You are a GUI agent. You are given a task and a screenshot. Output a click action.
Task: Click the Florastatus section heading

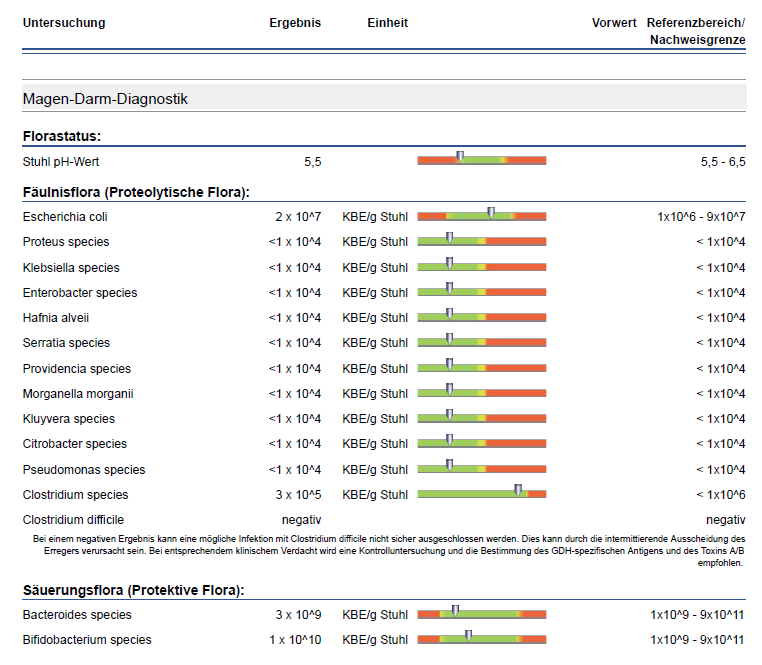(x=62, y=136)
